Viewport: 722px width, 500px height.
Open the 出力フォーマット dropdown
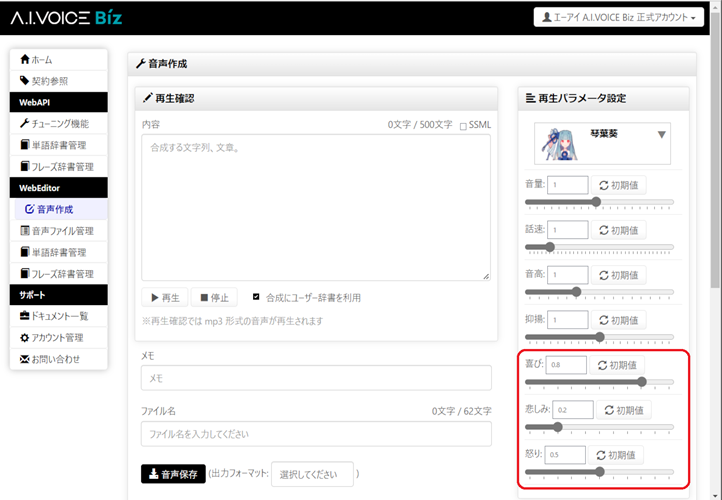click(312, 474)
